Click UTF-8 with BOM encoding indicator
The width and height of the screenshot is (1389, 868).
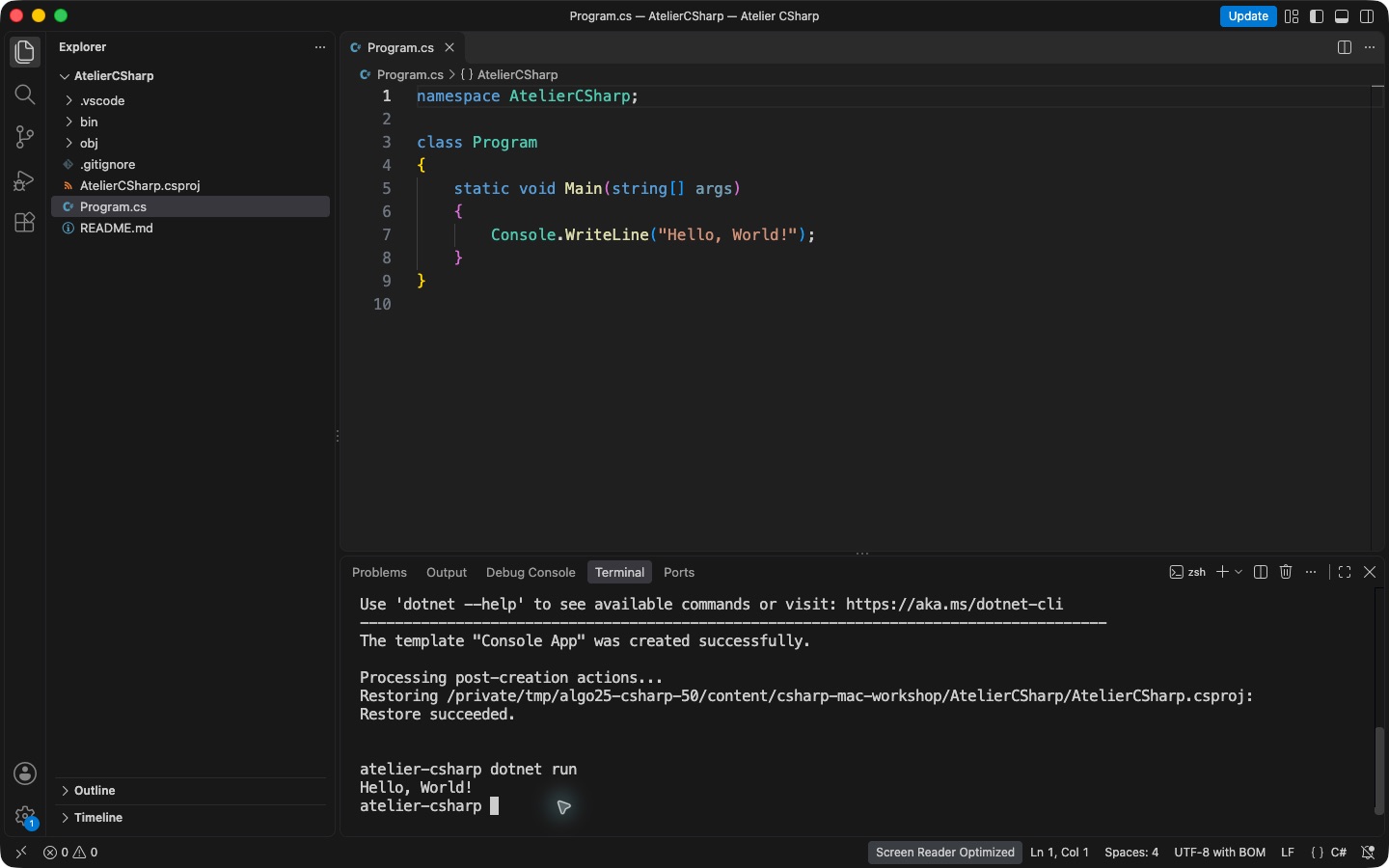[1219, 853]
